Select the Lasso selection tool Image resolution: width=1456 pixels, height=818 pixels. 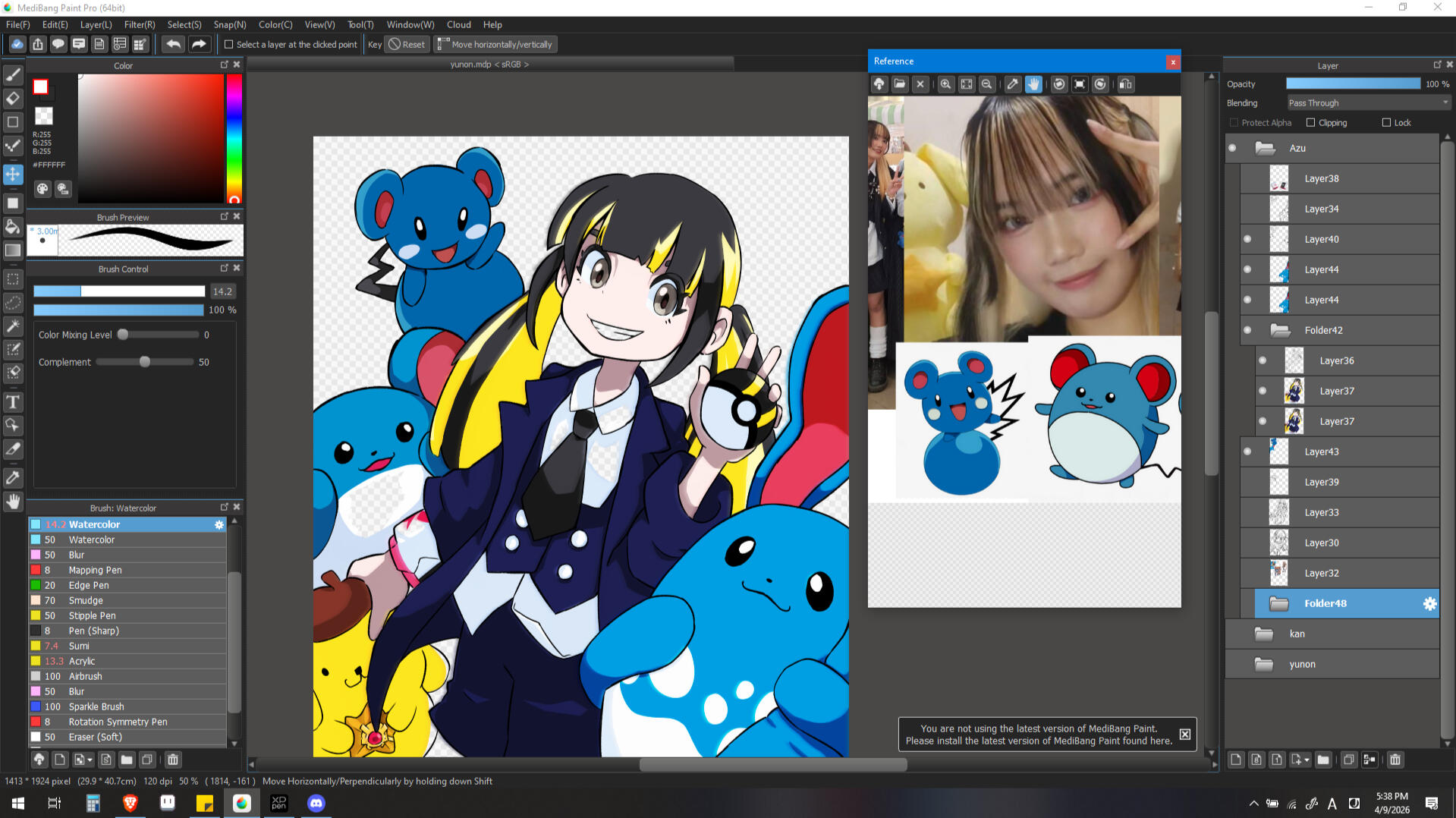coord(13,303)
